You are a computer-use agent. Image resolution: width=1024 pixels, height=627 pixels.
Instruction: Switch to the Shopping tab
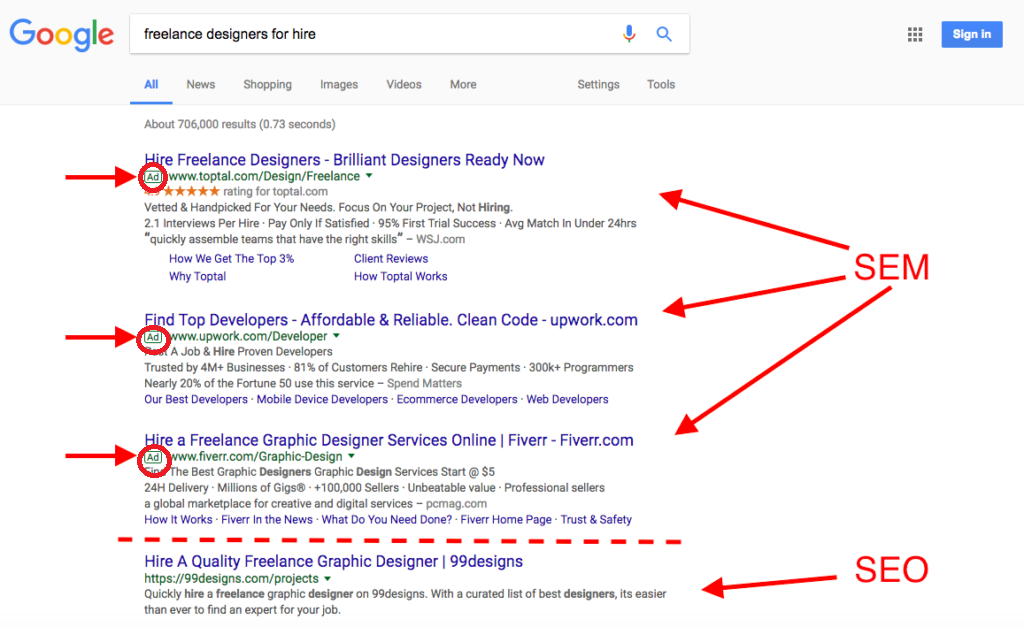coord(267,84)
